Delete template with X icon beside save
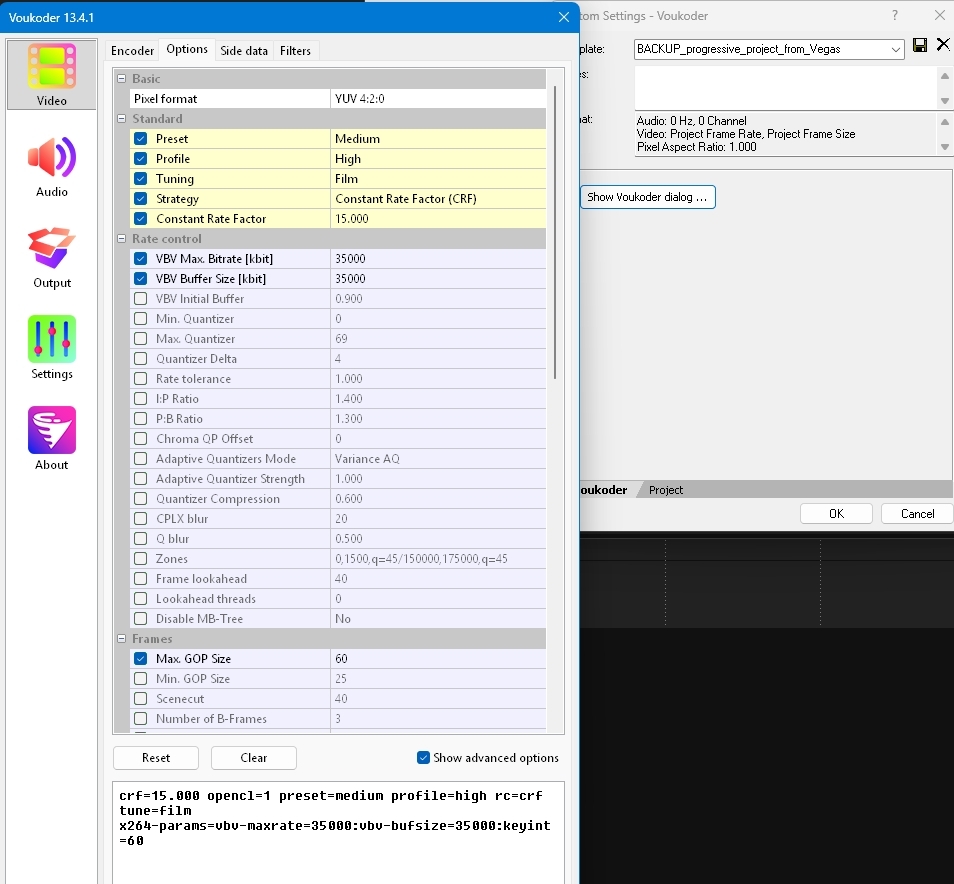Image resolution: width=954 pixels, height=884 pixels. 943,44
